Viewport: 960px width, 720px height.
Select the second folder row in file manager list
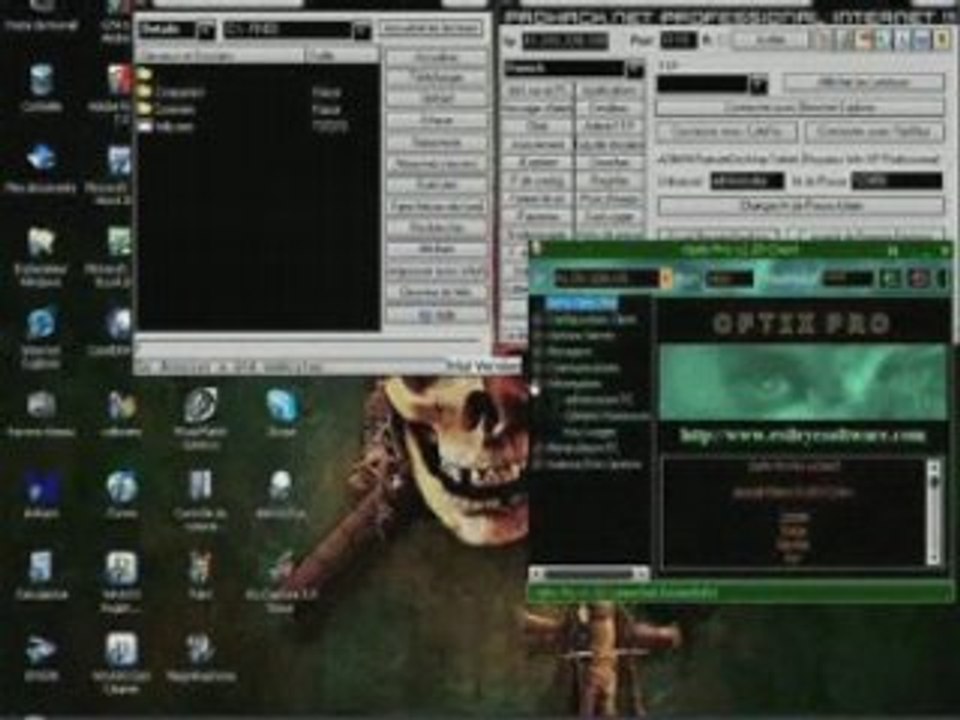pos(258,92)
